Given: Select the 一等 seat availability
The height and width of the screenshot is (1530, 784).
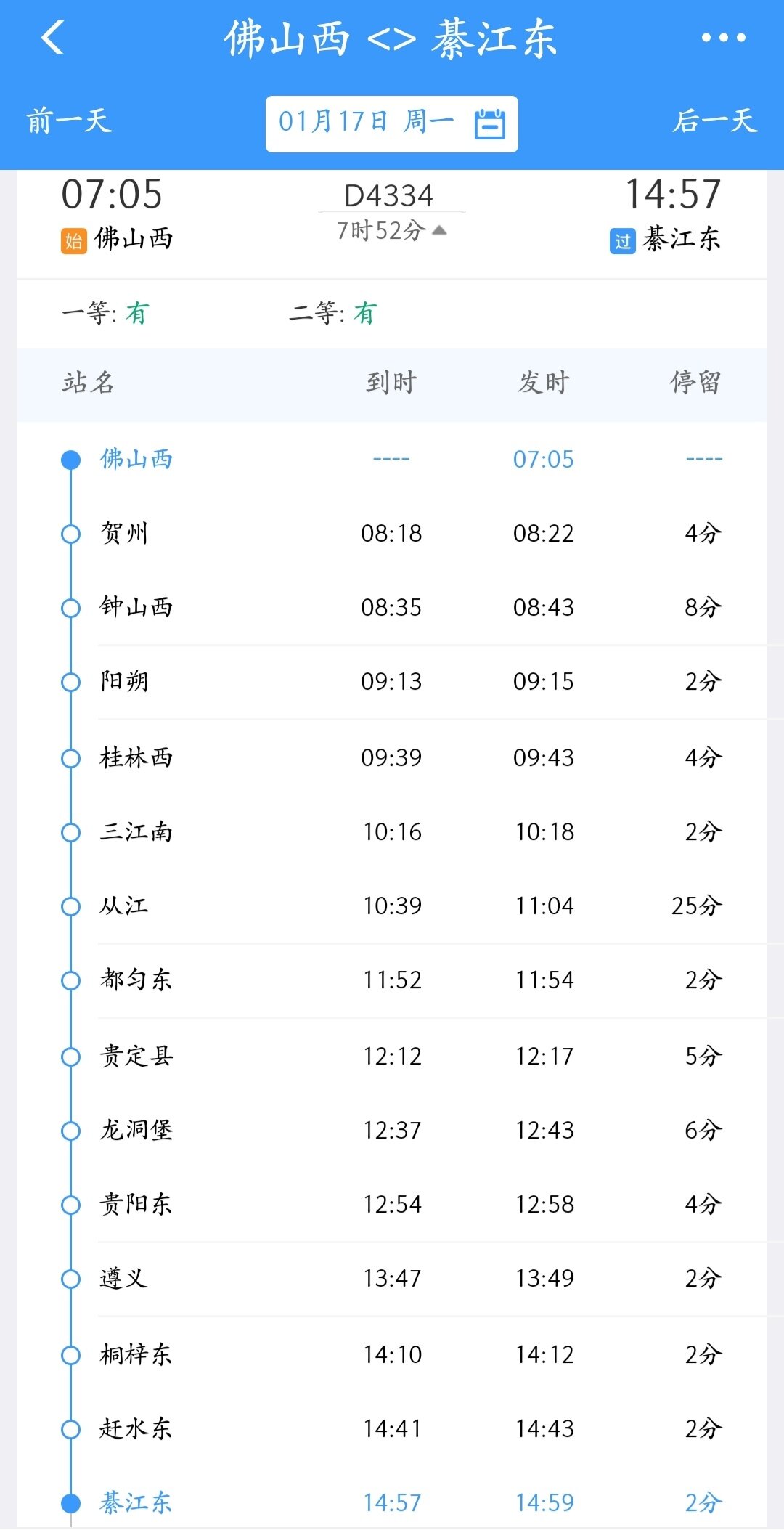Looking at the screenshot, I should coord(105,314).
